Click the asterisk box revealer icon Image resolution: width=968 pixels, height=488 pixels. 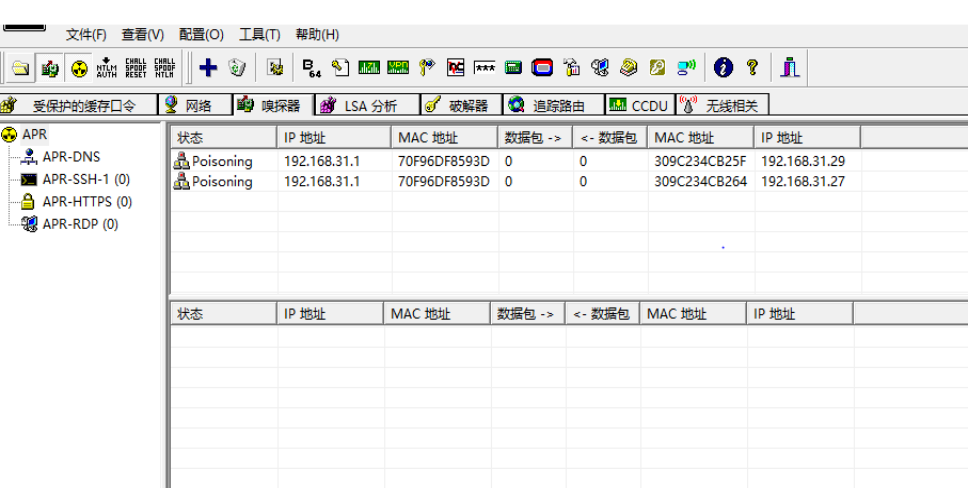485,67
